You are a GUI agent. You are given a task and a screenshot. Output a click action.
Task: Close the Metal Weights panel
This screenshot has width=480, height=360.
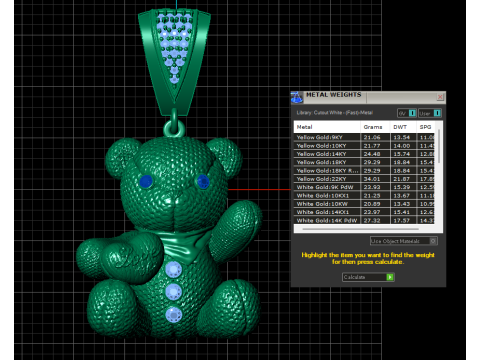pos(440,97)
